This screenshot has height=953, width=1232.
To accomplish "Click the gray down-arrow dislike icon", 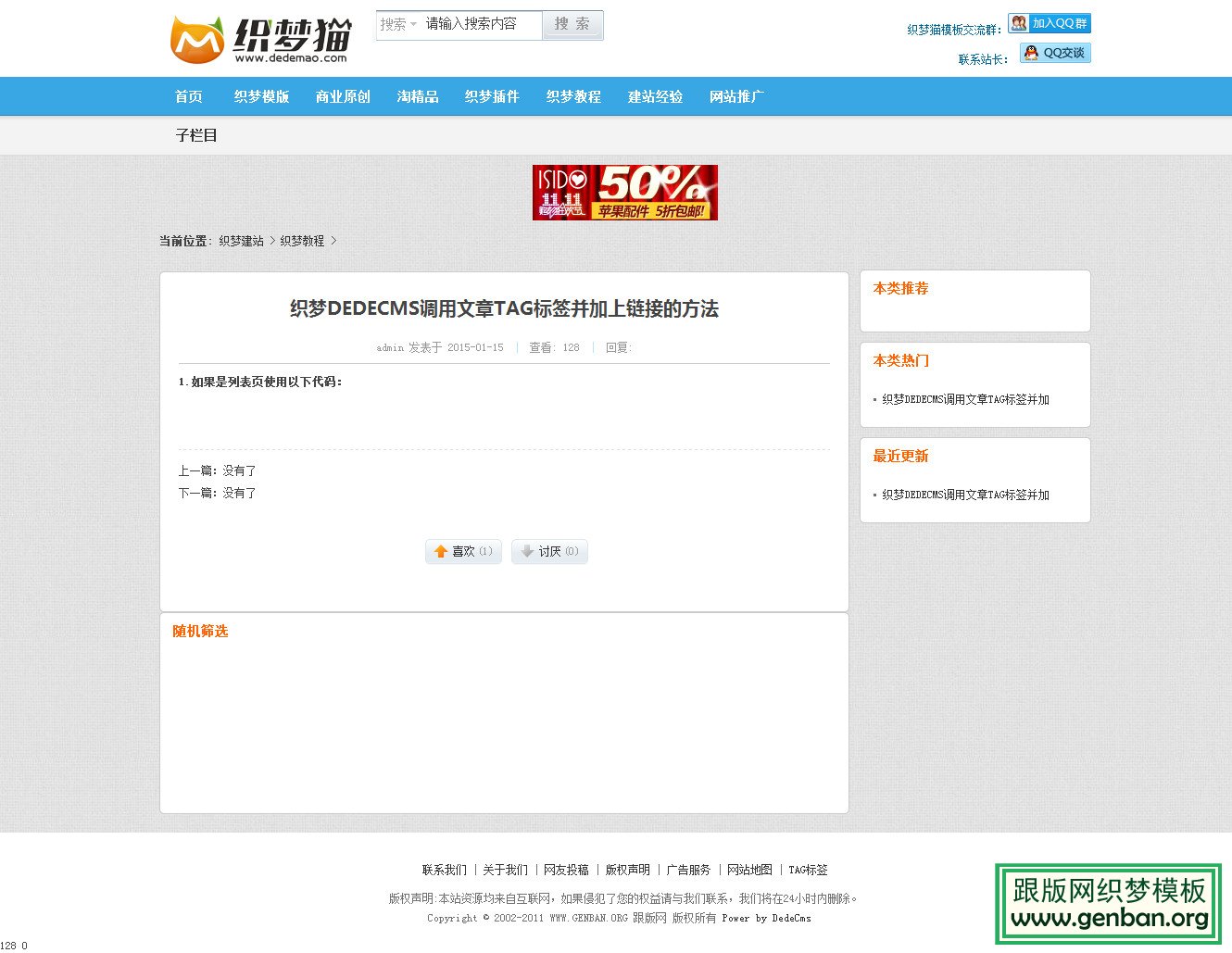I will 528,551.
